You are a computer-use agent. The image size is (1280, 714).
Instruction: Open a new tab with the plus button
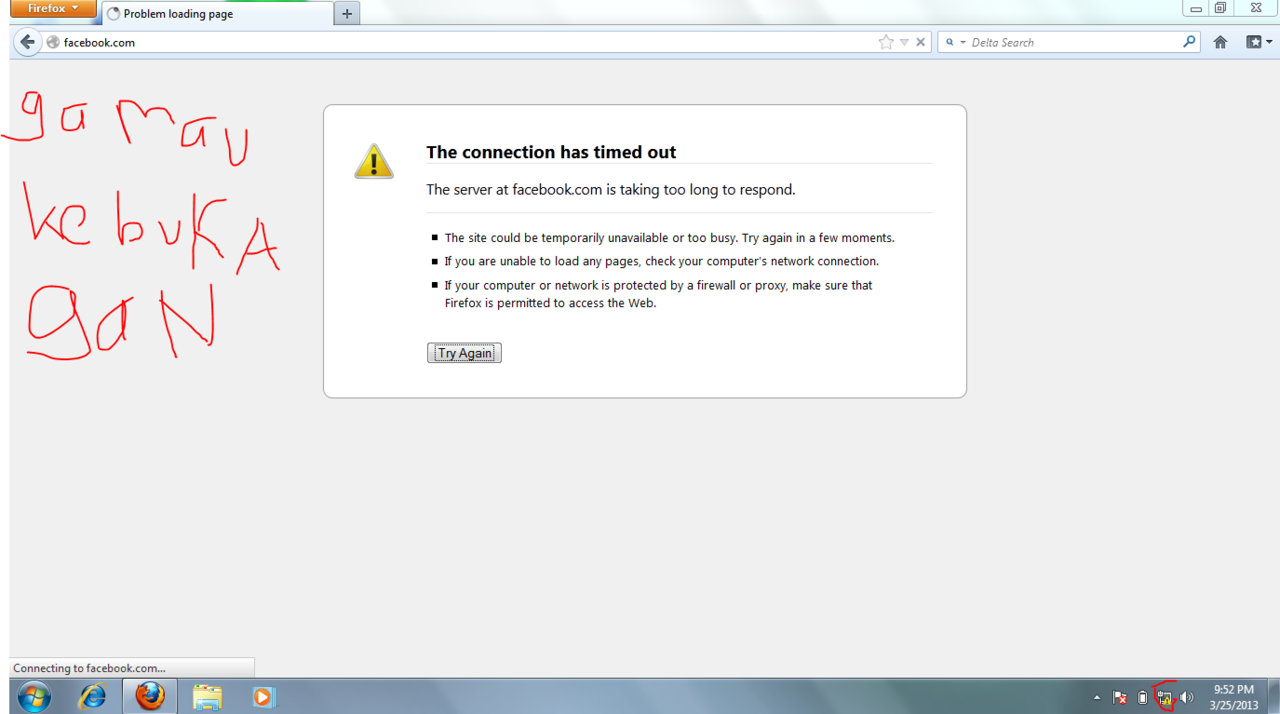point(347,14)
